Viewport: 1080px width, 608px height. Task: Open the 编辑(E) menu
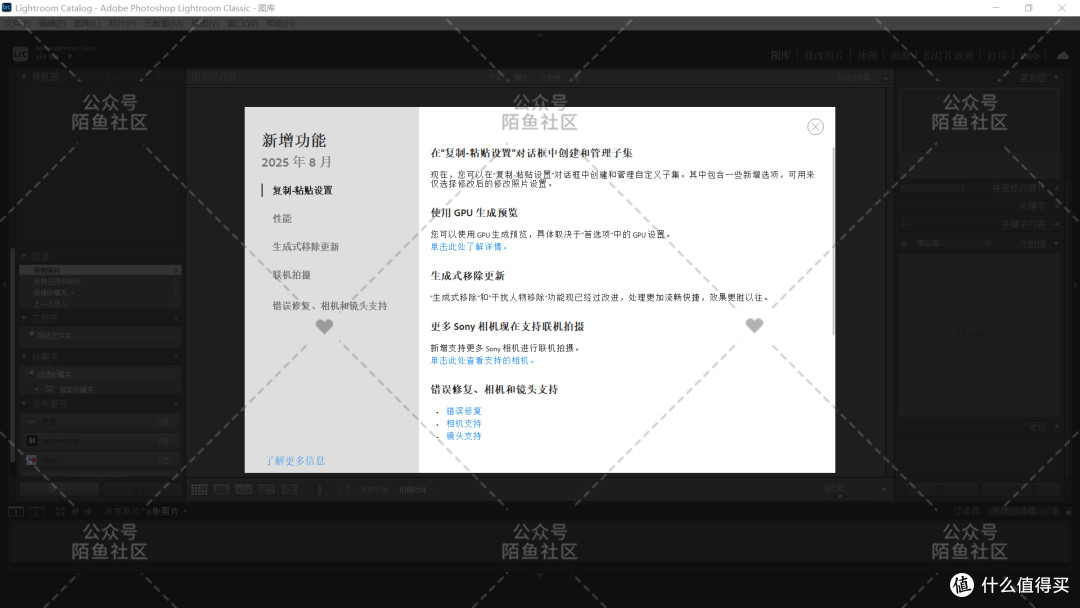pos(52,23)
